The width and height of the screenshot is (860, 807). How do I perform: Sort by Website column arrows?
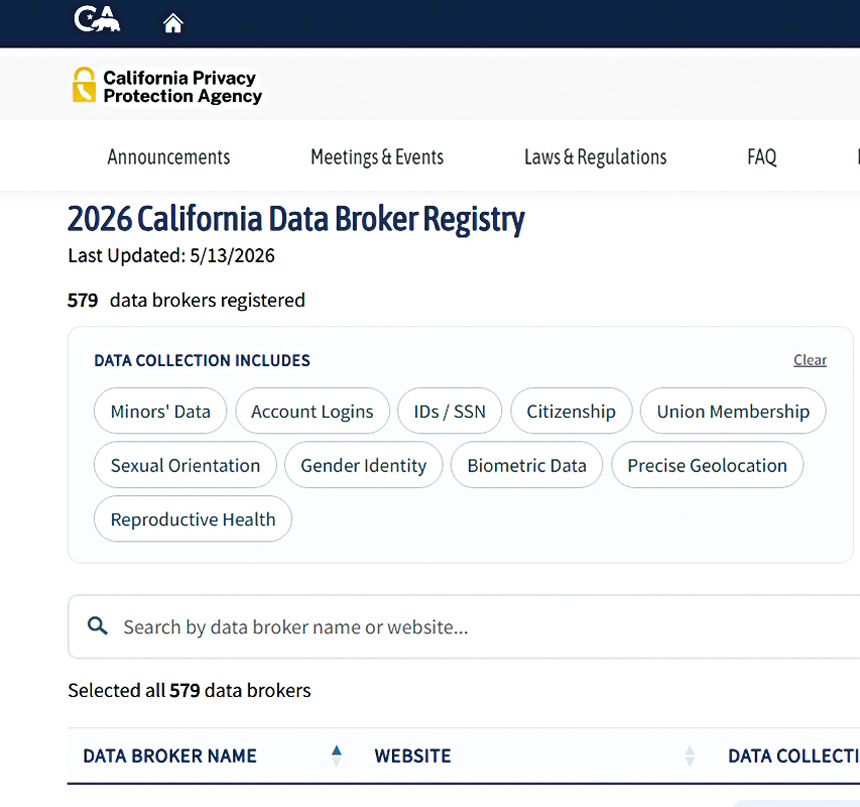click(690, 756)
